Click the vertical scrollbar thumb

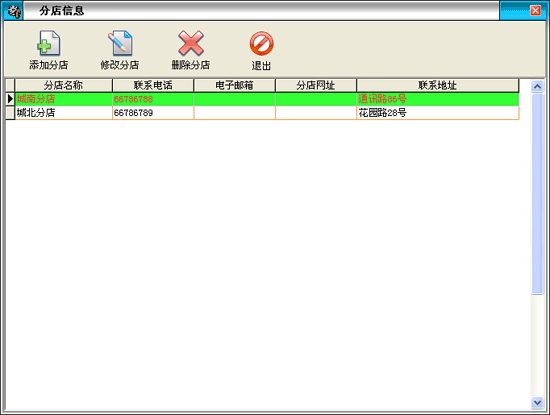537,194
